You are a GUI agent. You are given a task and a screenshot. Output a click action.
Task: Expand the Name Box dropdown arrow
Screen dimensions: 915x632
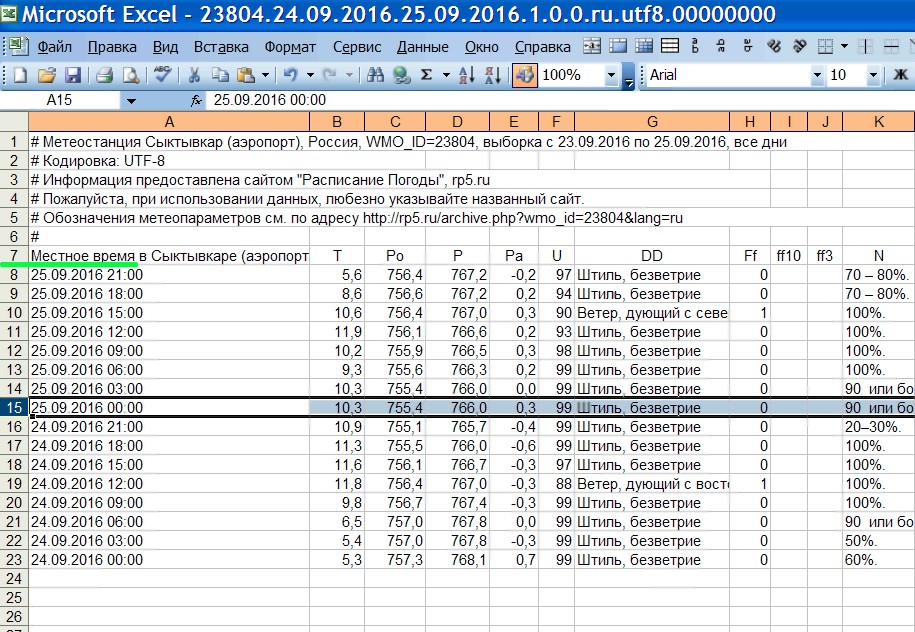pos(130,100)
